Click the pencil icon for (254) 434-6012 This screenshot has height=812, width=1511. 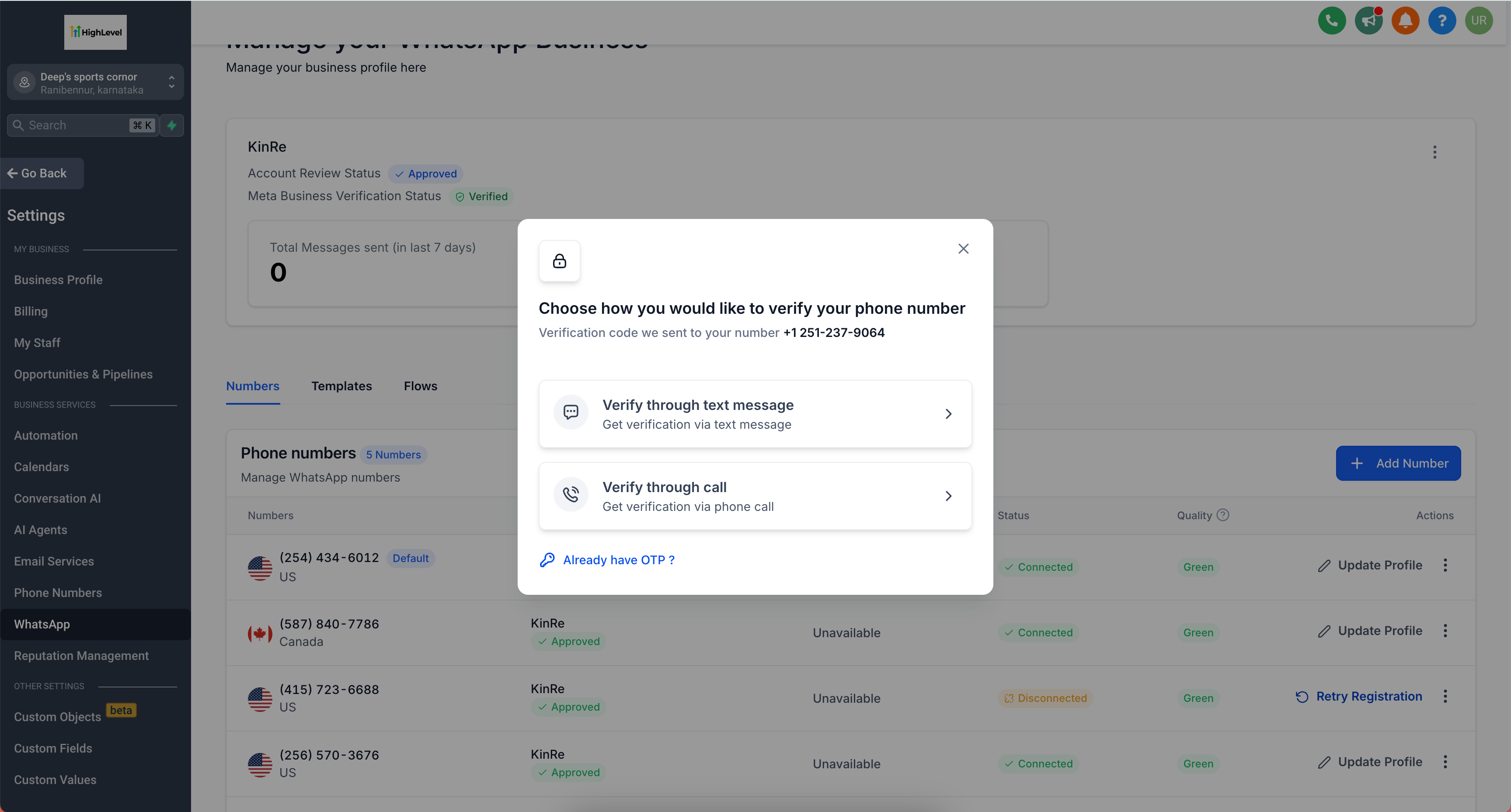[x=1324, y=566]
